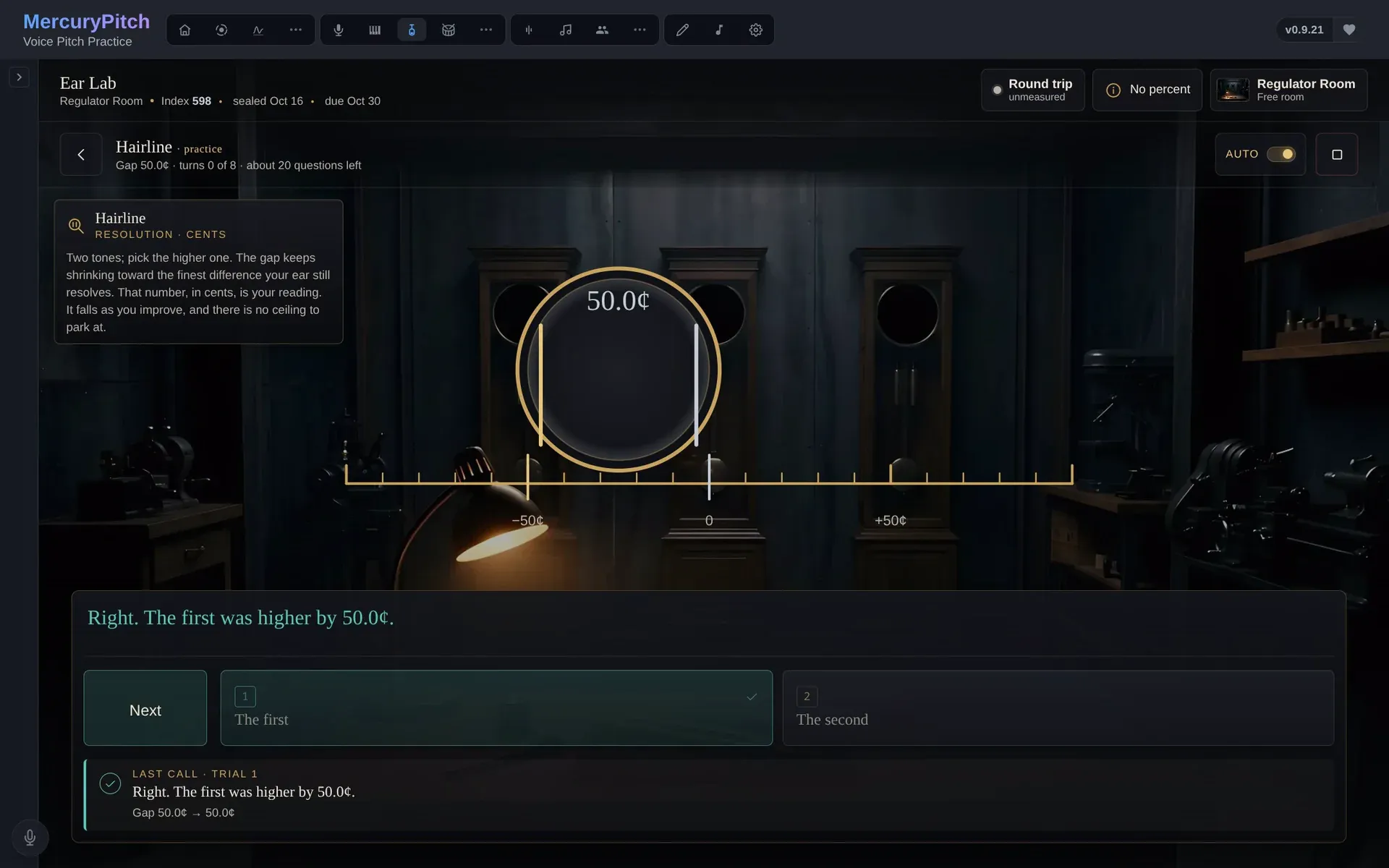This screenshot has width=1389, height=868.
Task: Open the microphone tool in top toolbar
Action: click(338, 30)
